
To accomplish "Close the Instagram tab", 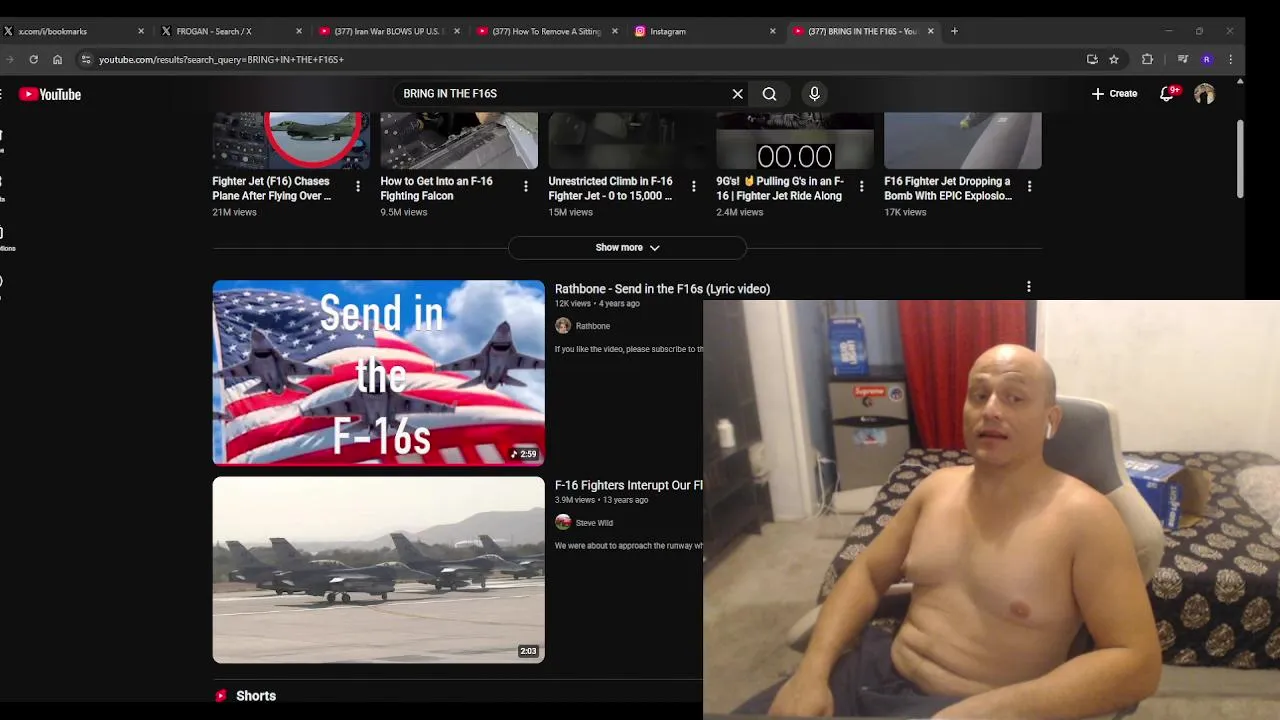I will tap(773, 31).
